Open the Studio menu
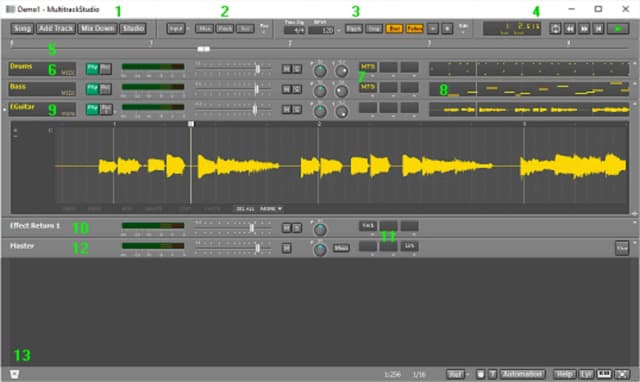The width and height of the screenshot is (640, 382). click(x=133, y=28)
